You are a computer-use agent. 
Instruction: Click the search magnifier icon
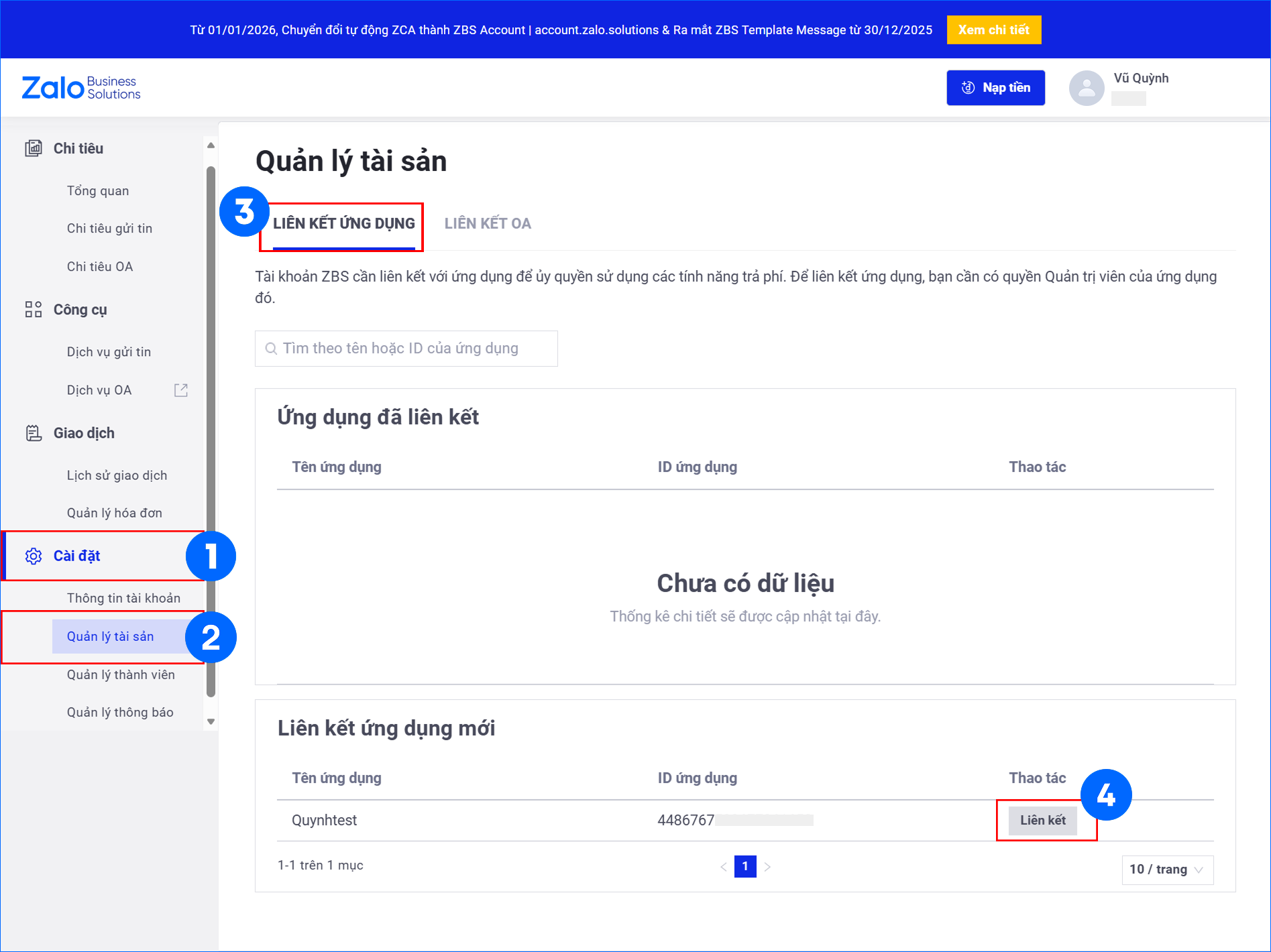click(271, 349)
